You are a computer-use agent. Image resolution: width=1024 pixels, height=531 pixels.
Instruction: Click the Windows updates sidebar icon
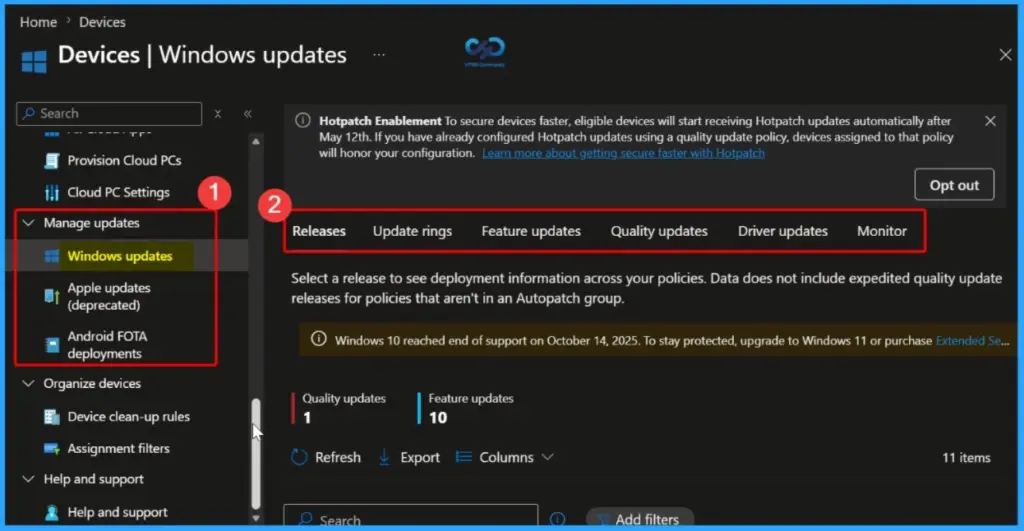coord(52,256)
